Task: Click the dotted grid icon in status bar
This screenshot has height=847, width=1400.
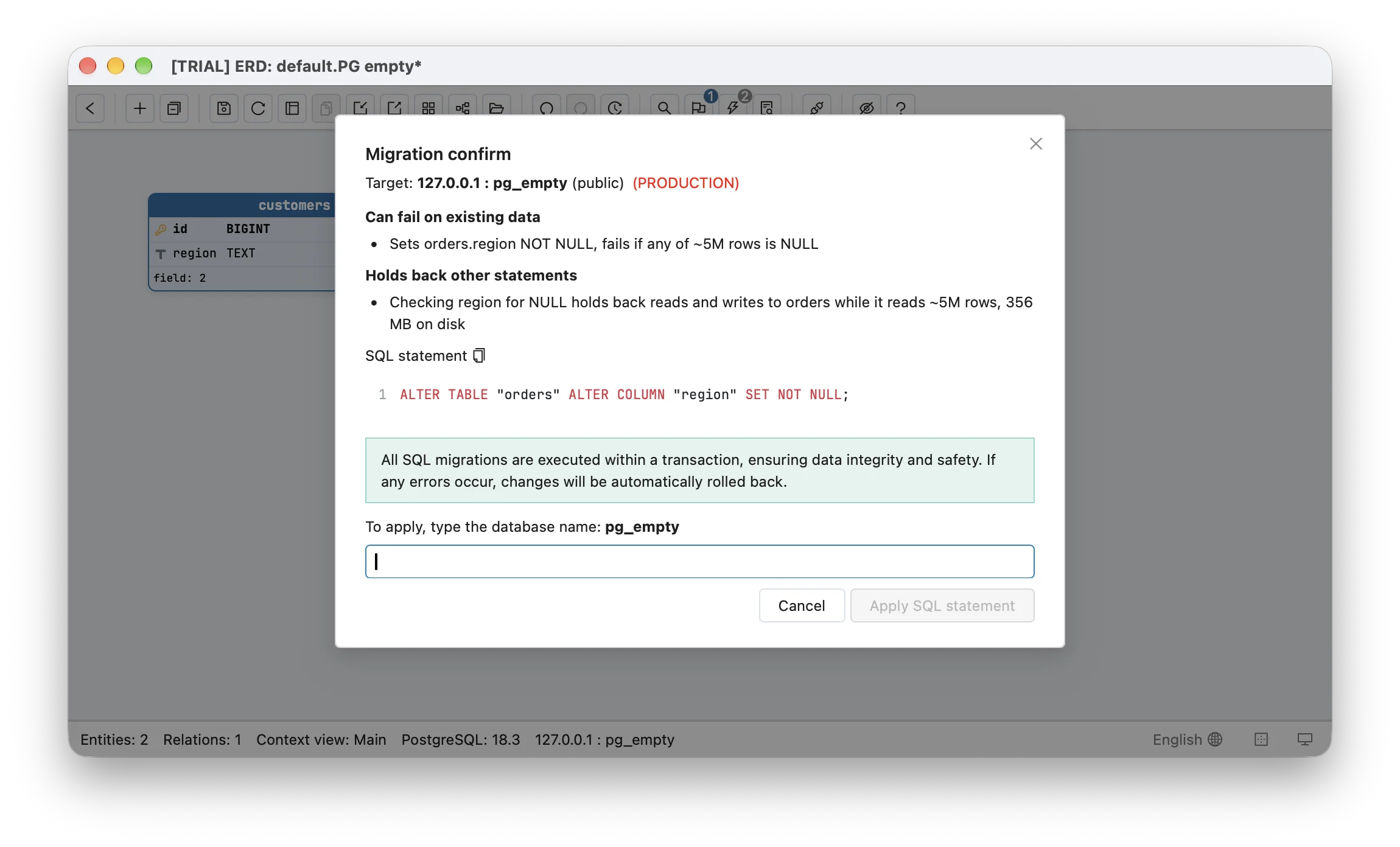Action: 1261,739
